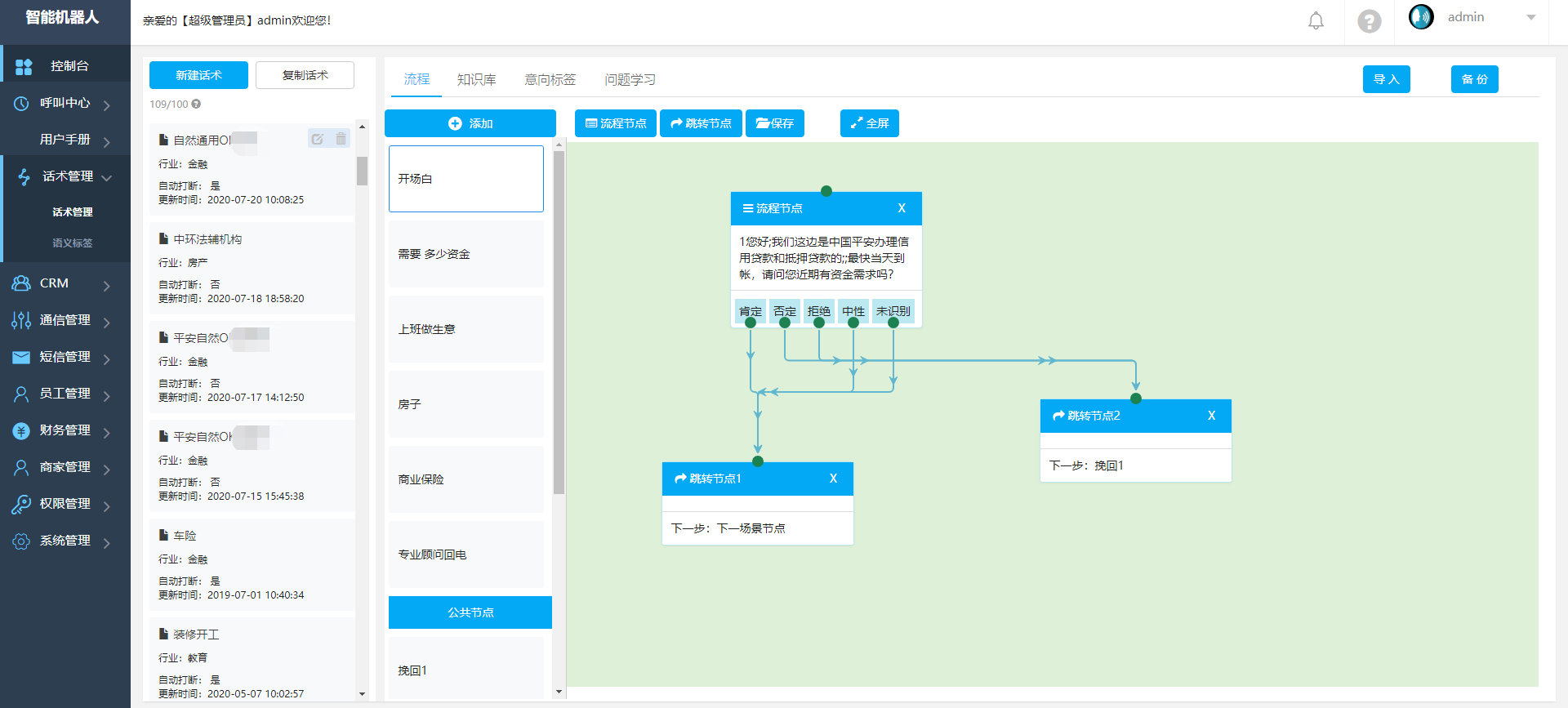Close 跳转节点2 using its X
This screenshot has width=1568, height=708.
(1211, 416)
